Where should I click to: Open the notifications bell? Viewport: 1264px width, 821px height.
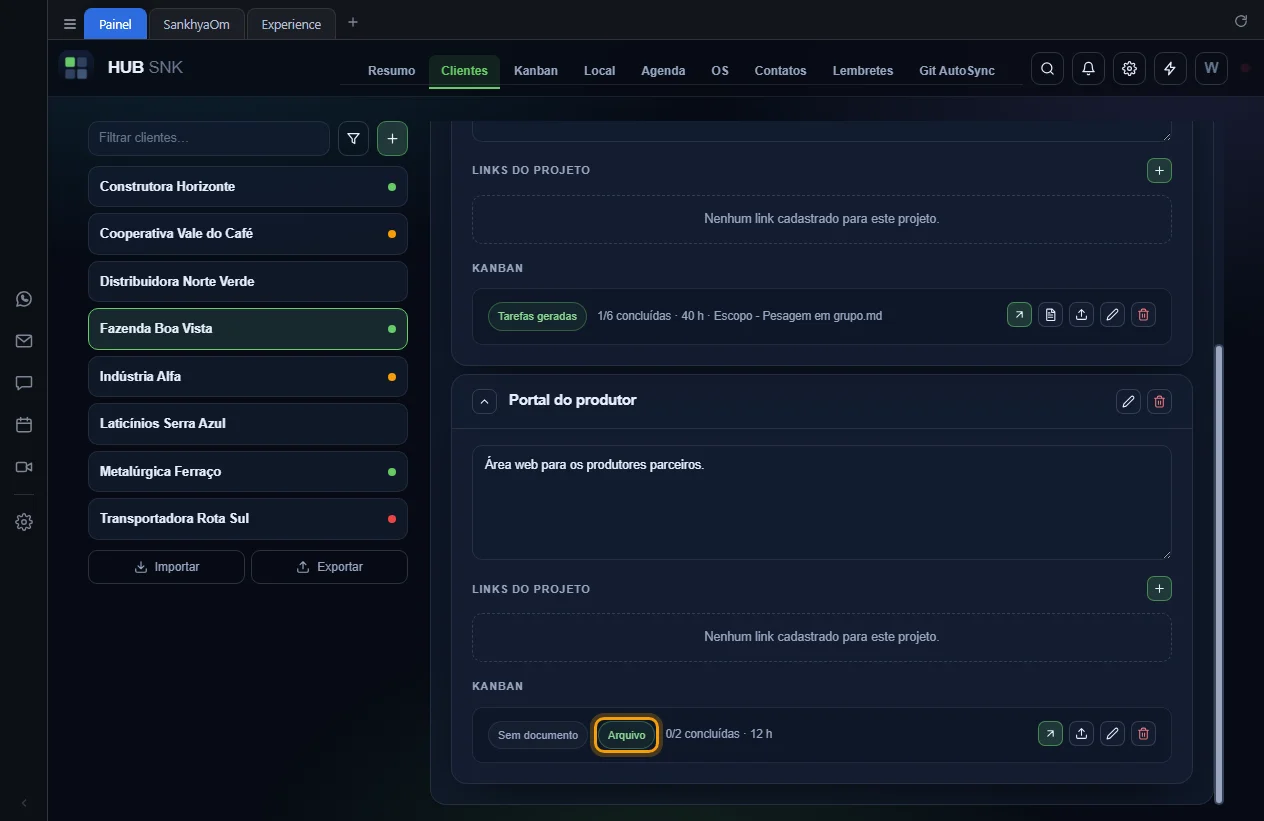click(x=1088, y=69)
